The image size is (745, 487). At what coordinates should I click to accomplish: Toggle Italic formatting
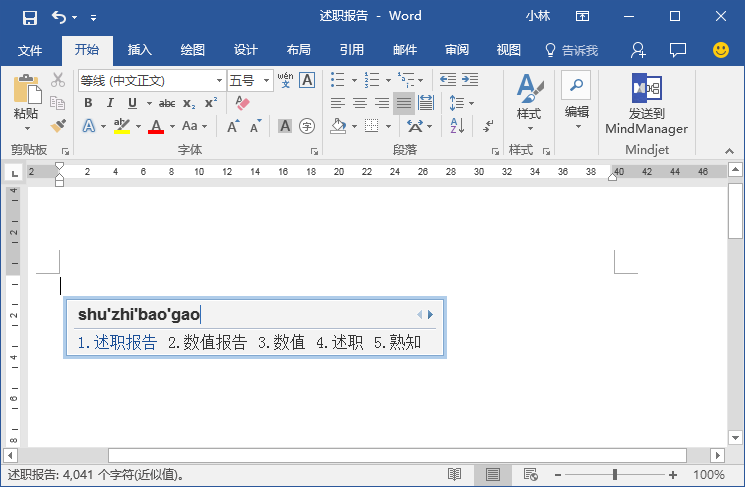110,103
